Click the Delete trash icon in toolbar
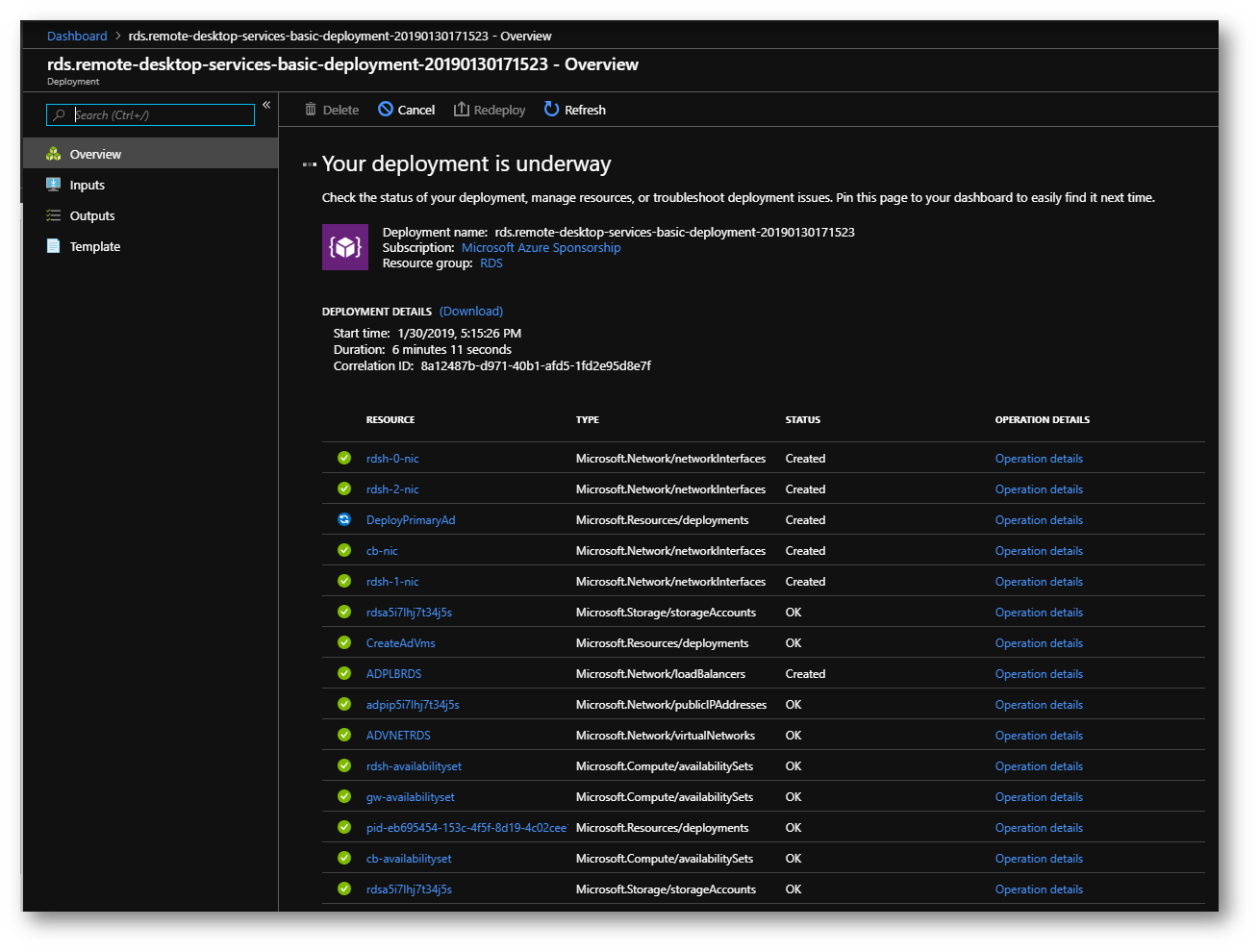Image resolution: width=1259 pixels, height=952 pixels. (311, 110)
